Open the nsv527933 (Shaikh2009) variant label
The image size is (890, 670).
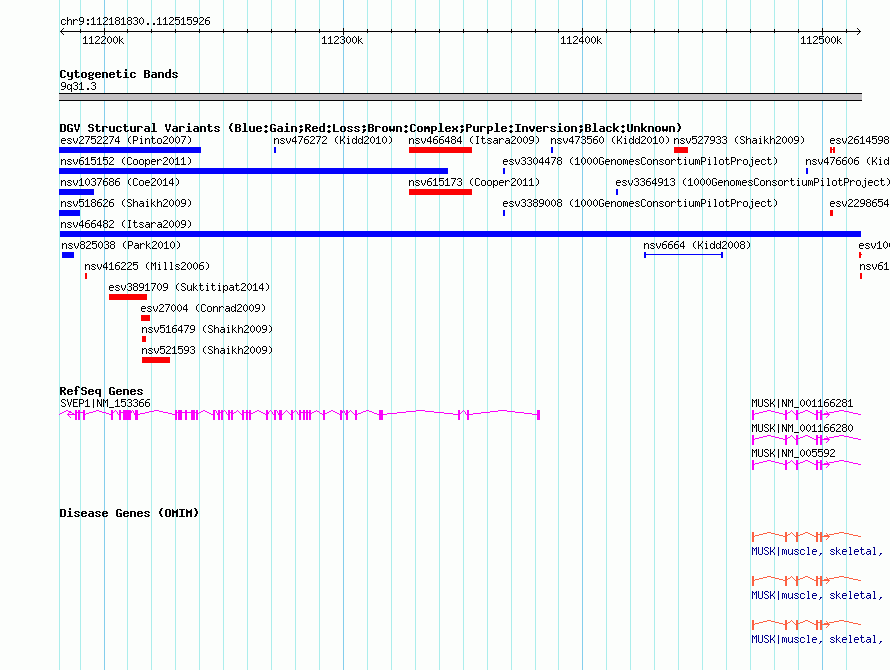[739, 140]
